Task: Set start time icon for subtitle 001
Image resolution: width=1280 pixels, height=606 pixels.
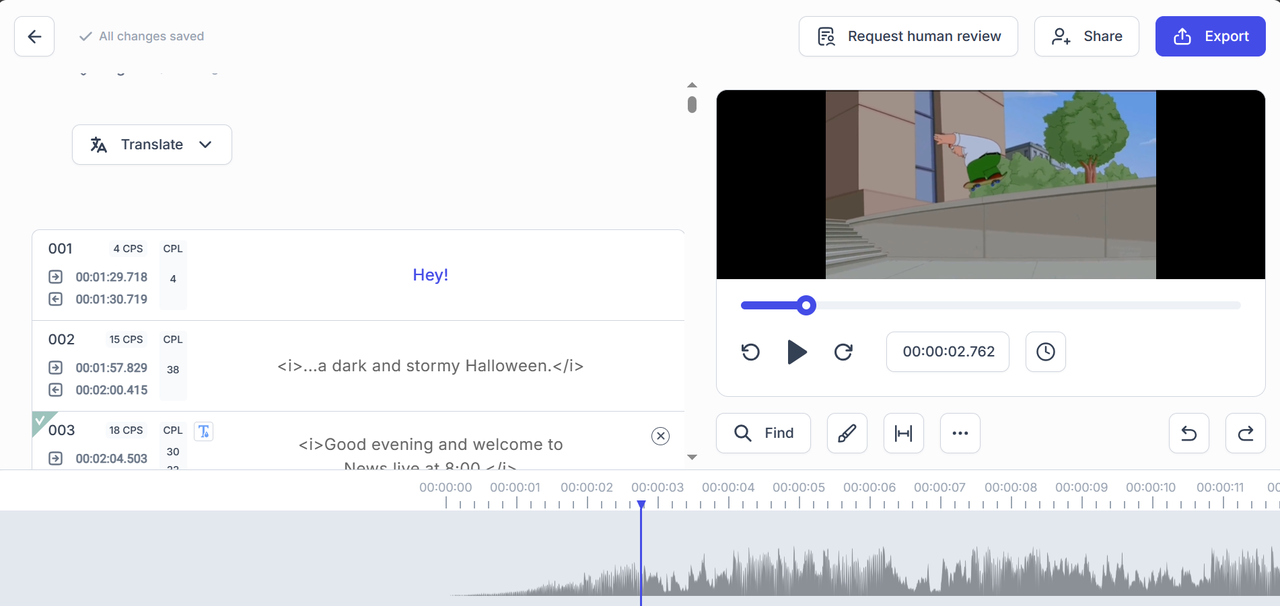Action: (x=55, y=277)
